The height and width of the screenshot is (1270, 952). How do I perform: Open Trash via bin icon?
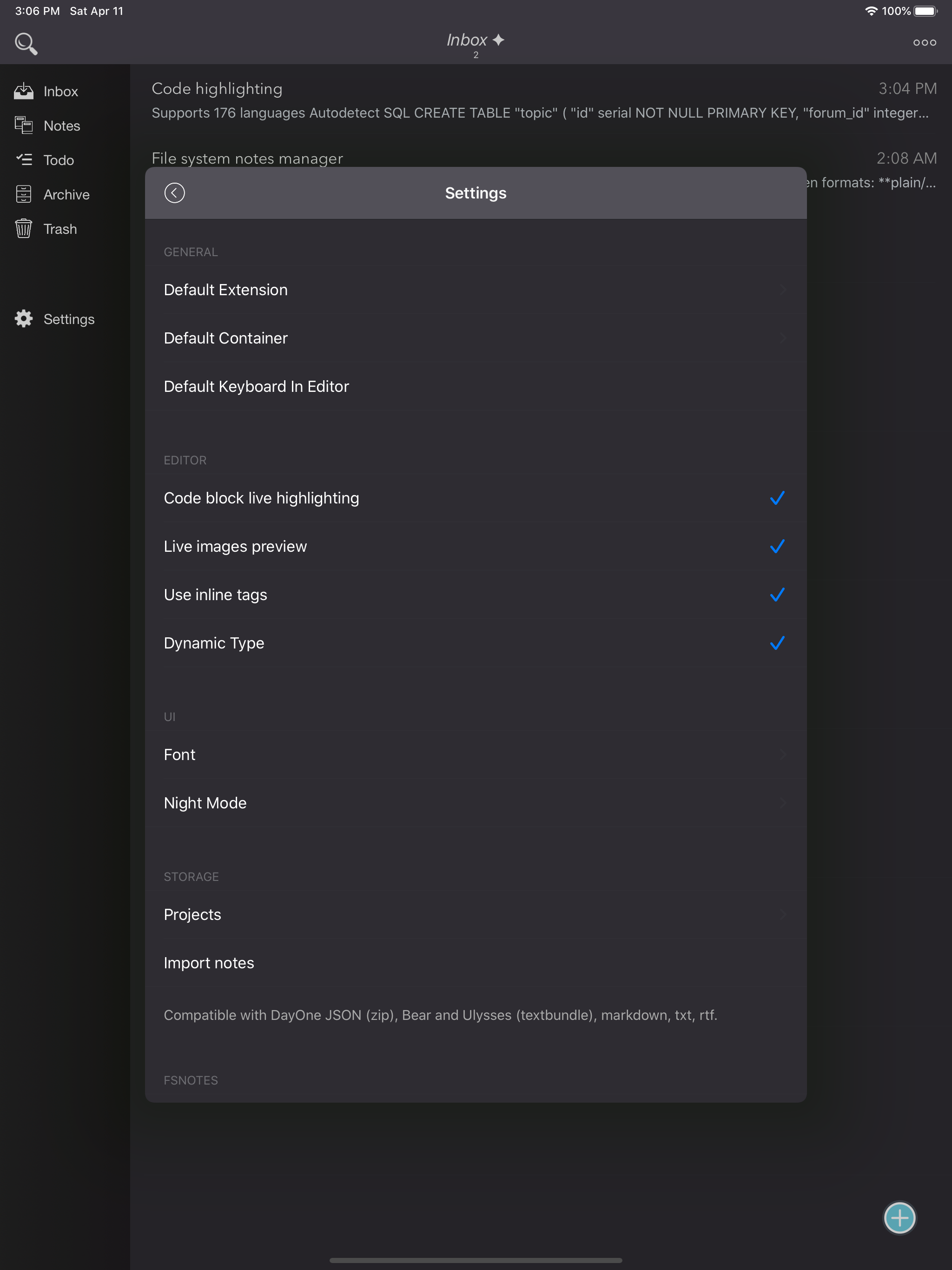coord(24,229)
